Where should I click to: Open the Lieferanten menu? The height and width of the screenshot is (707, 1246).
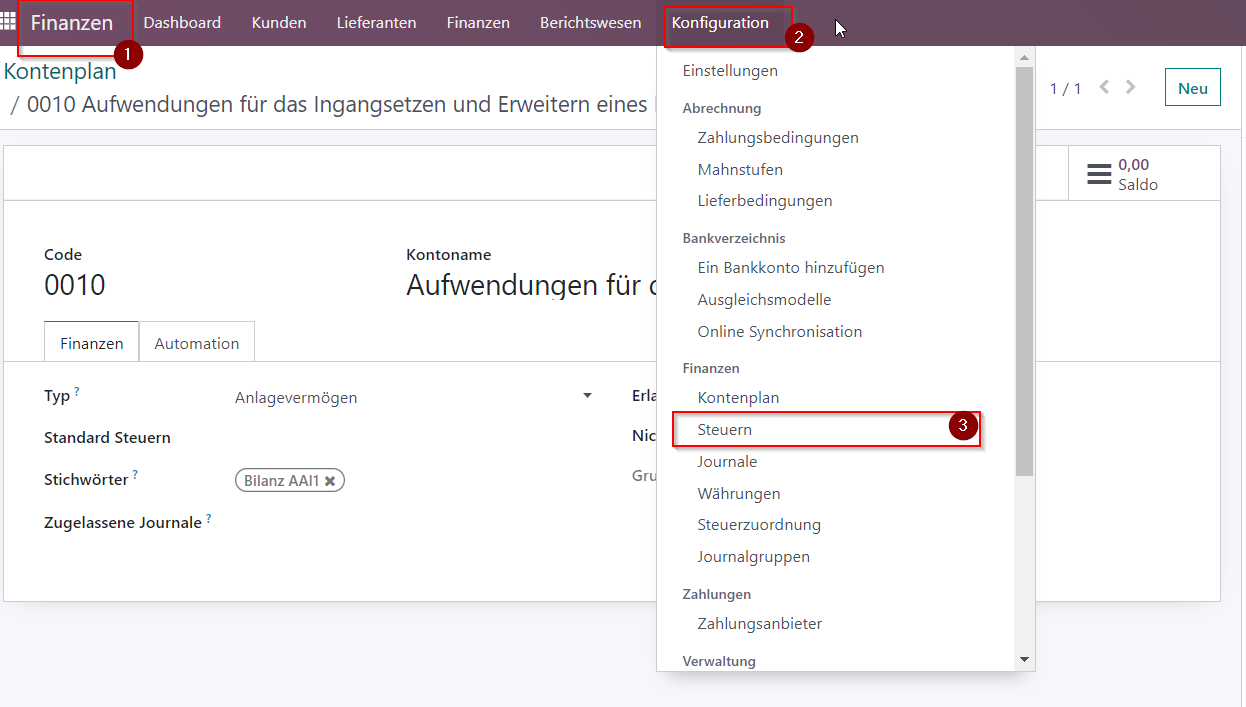point(376,22)
